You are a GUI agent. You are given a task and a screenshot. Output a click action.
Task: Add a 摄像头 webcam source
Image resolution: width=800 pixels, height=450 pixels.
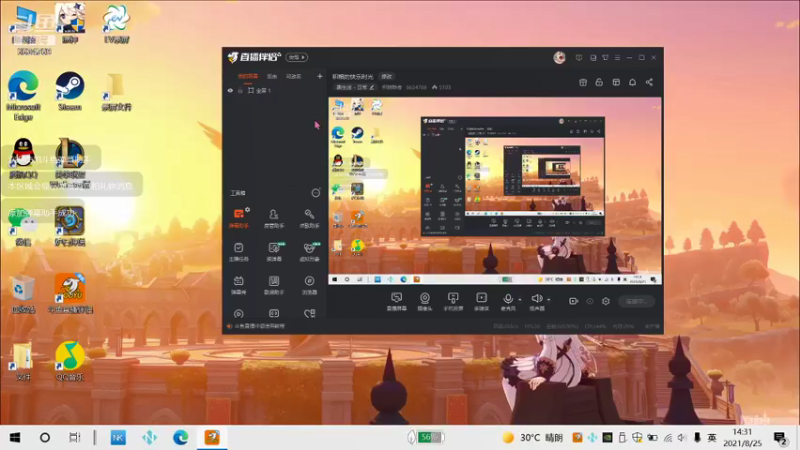point(424,302)
